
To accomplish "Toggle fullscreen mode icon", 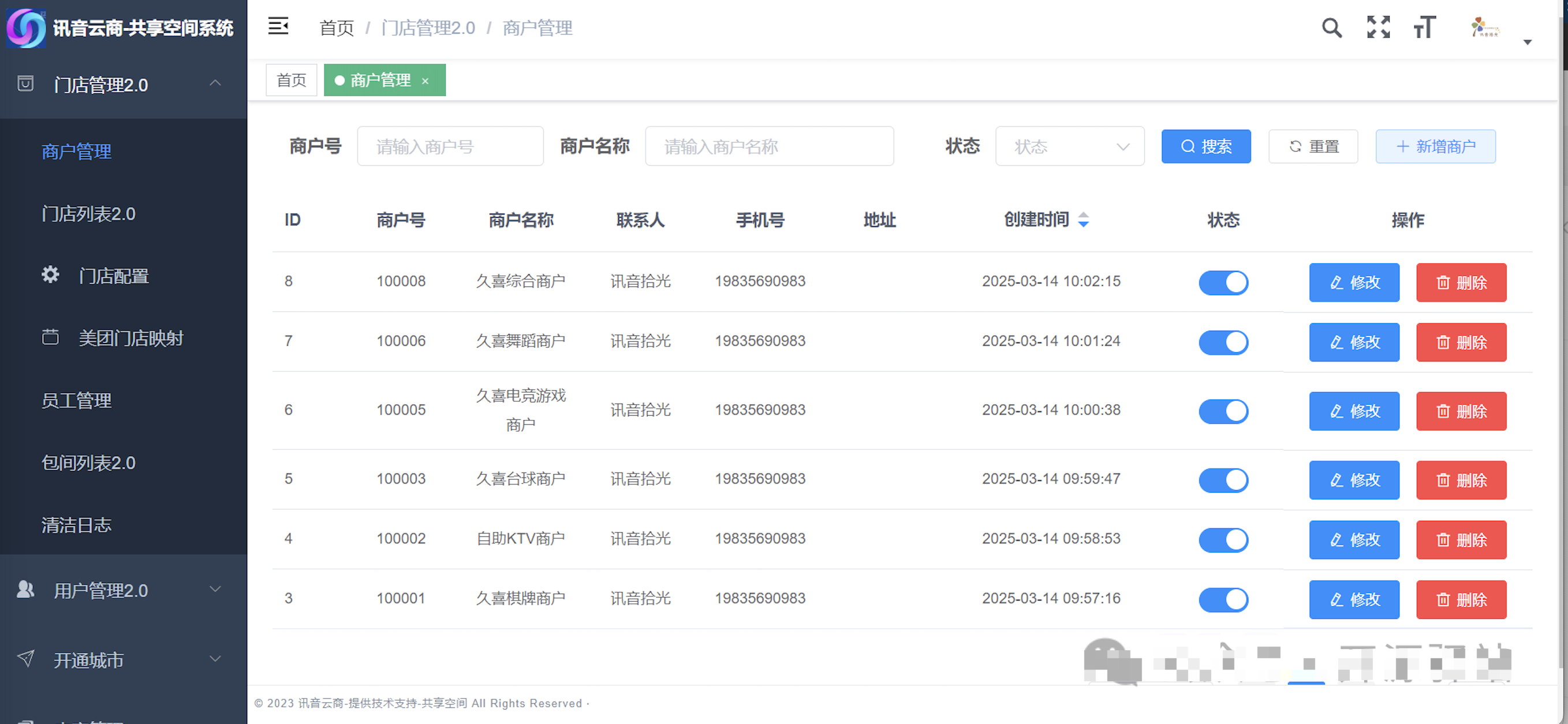I will coord(1378,27).
